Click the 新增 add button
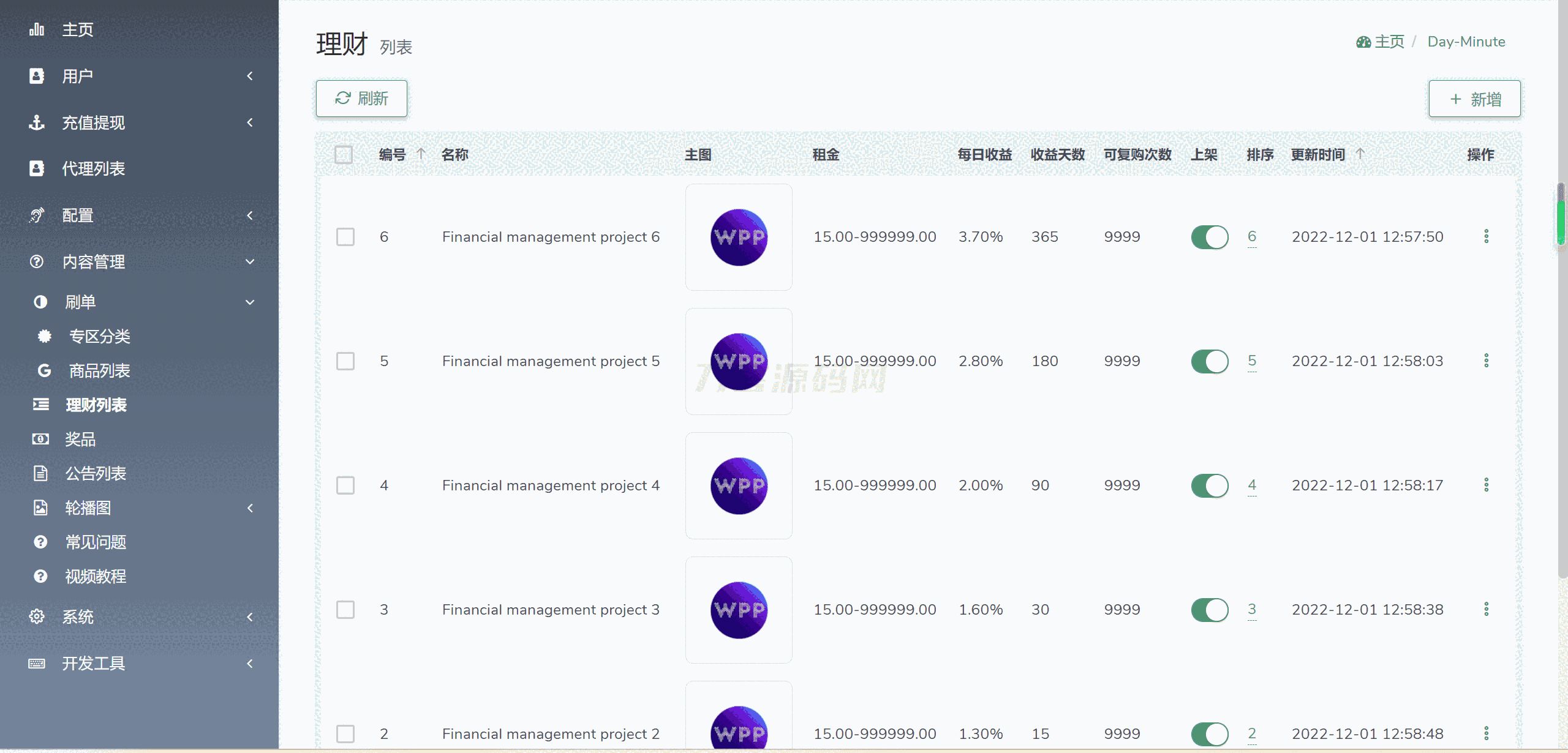The width and height of the screenshot is (1568, 753). pos(1474,99)
